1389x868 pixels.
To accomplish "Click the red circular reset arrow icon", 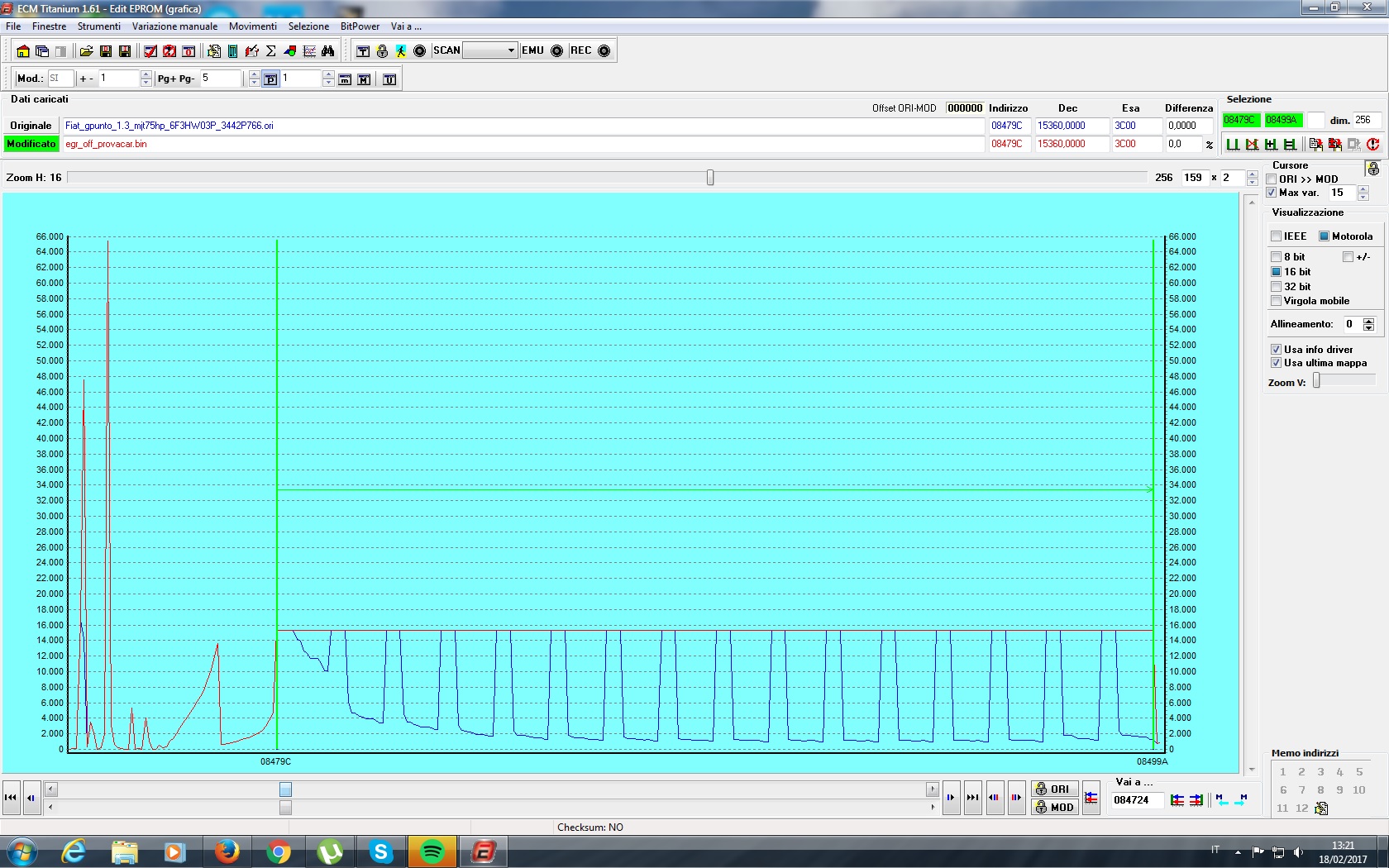I will tap(1373, 145).
